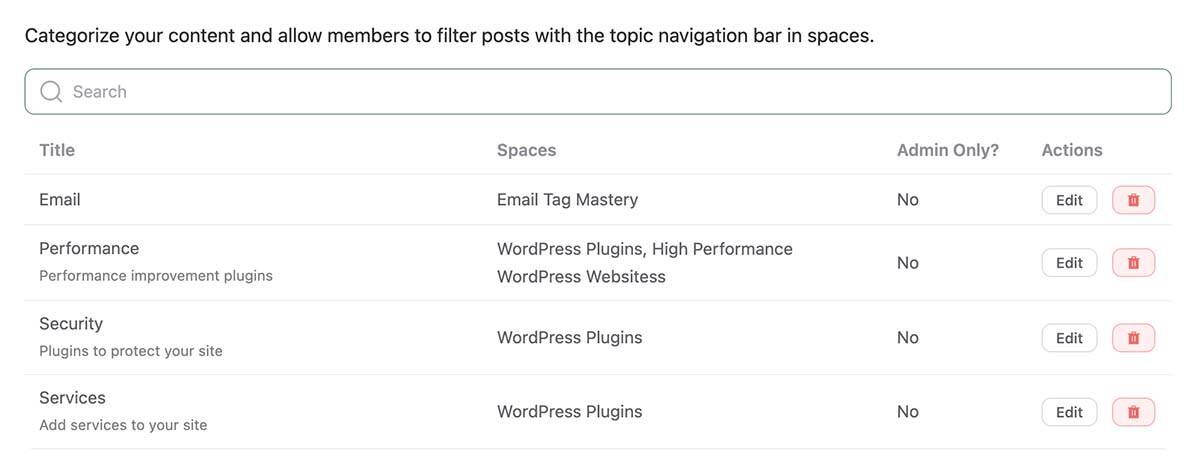The image size is (1200, 465).
Task: Open Edit for Performance topic
Action: (x=1069, y=263)
